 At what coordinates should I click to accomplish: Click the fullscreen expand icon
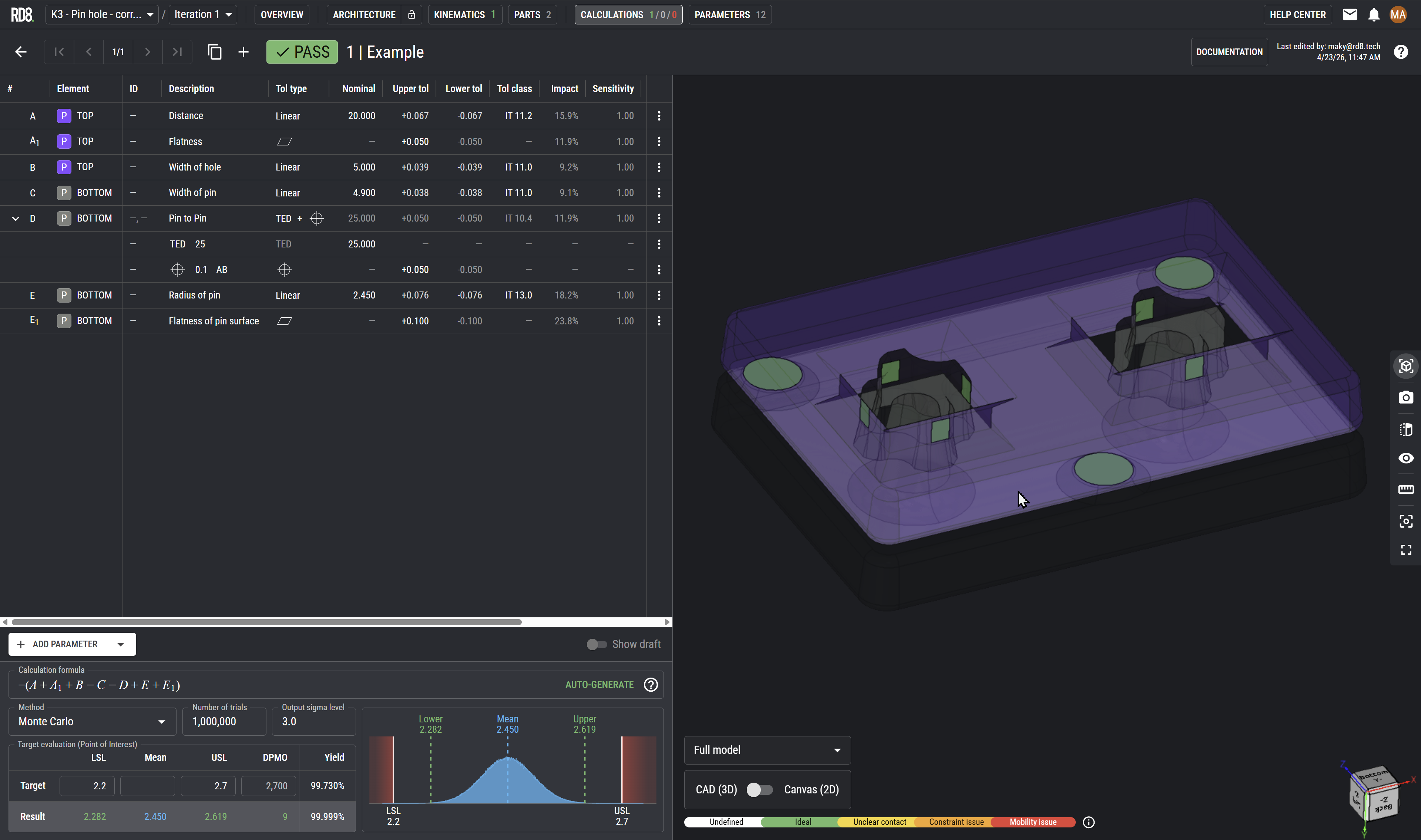point(1406,550)
